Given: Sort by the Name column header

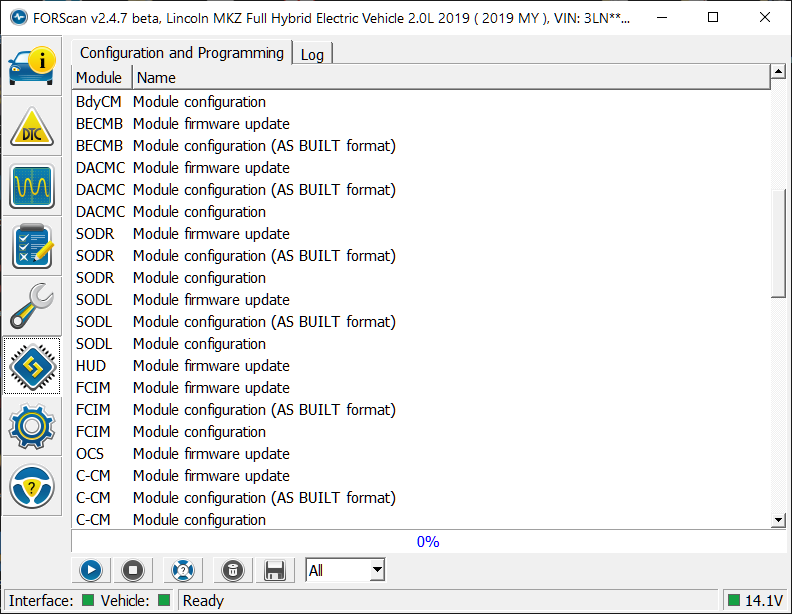Looking at the screenshot, I should point(451,78).
